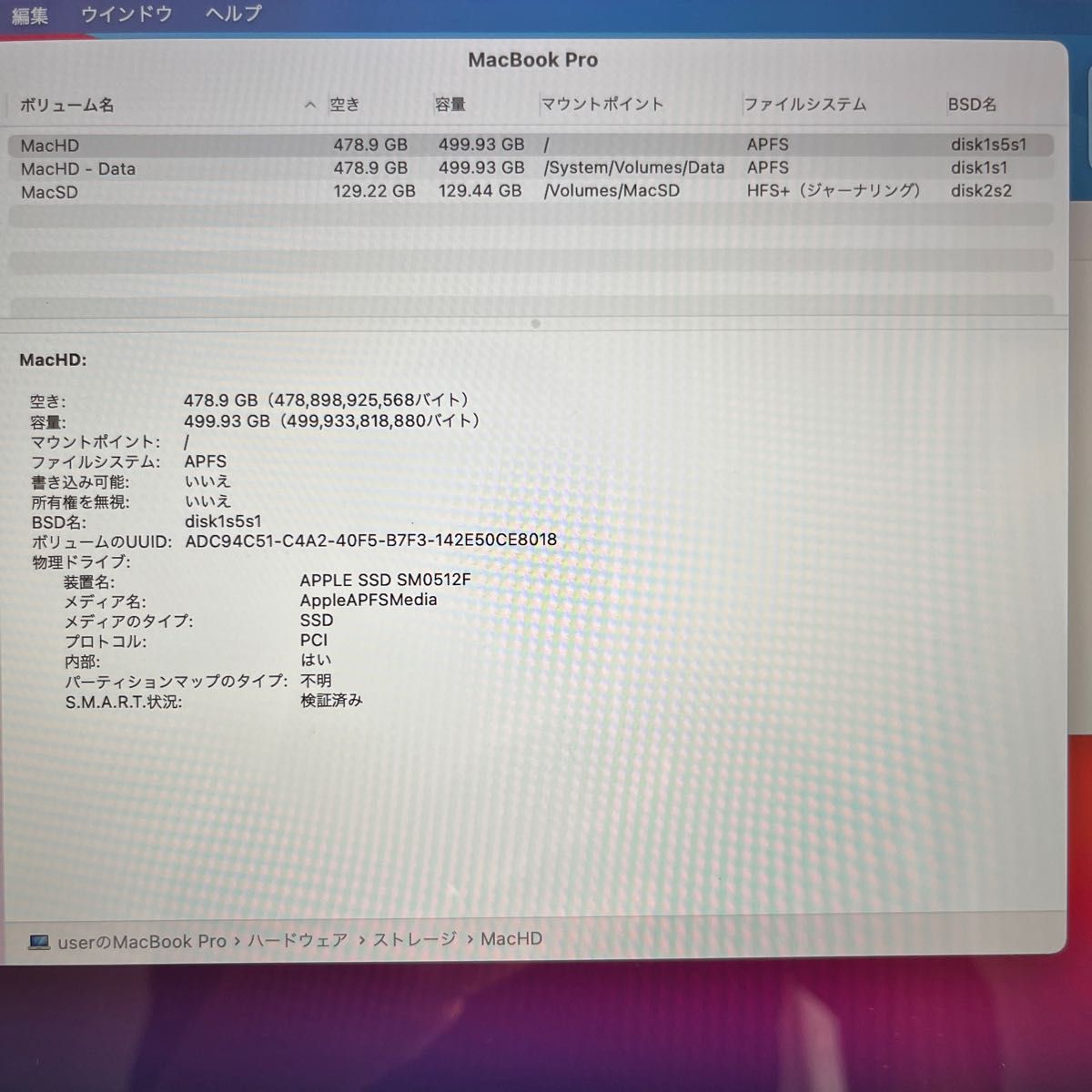
Task: Open the 編集 menu
Action: (x=29, y=15)
